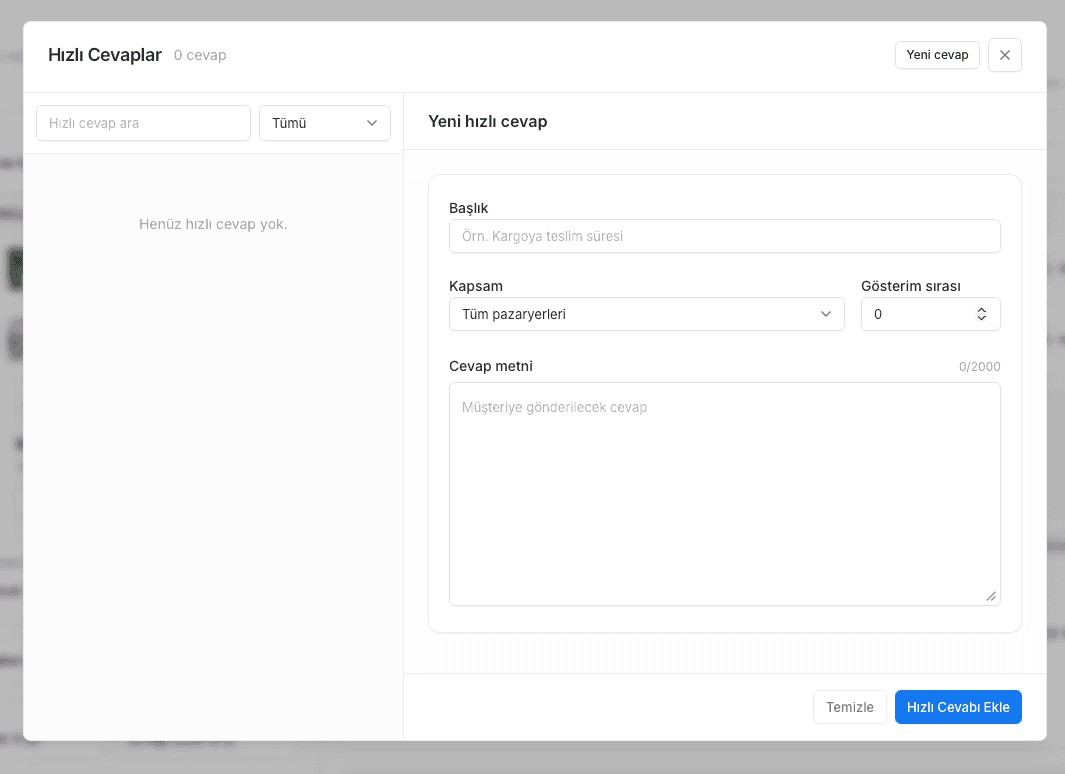Click the Gösterim sırası number field
Screen dimensions: 1065x774
click(x=931, y=314)
